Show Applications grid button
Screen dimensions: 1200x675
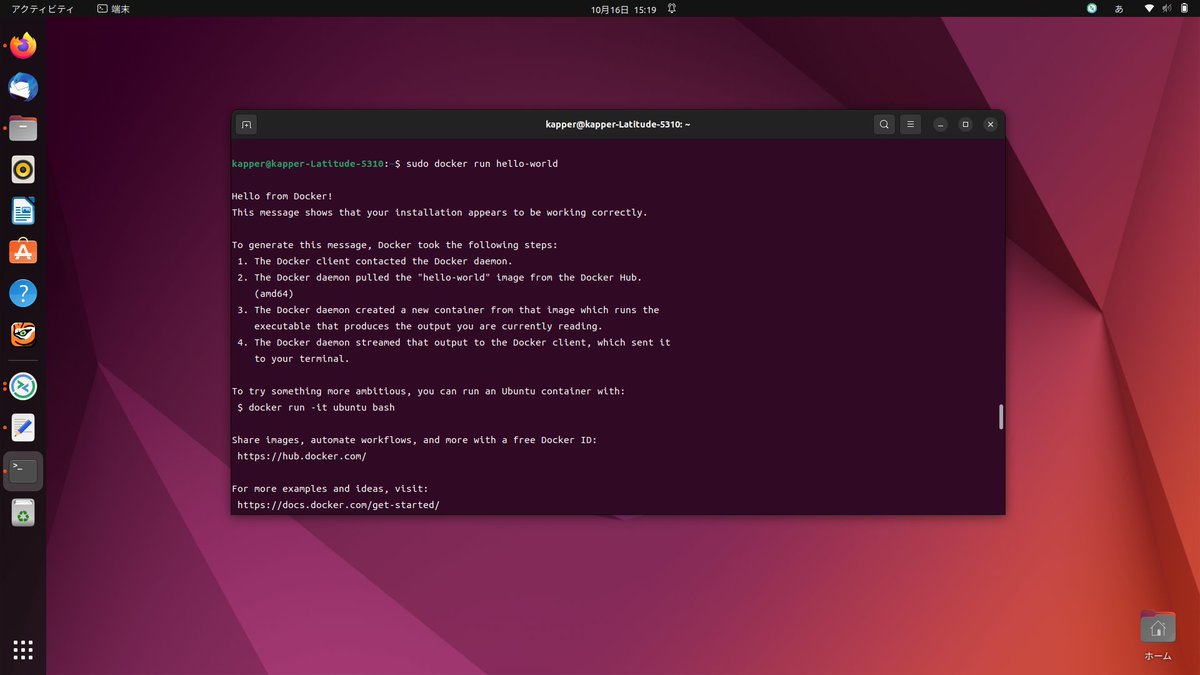point(23,650)
